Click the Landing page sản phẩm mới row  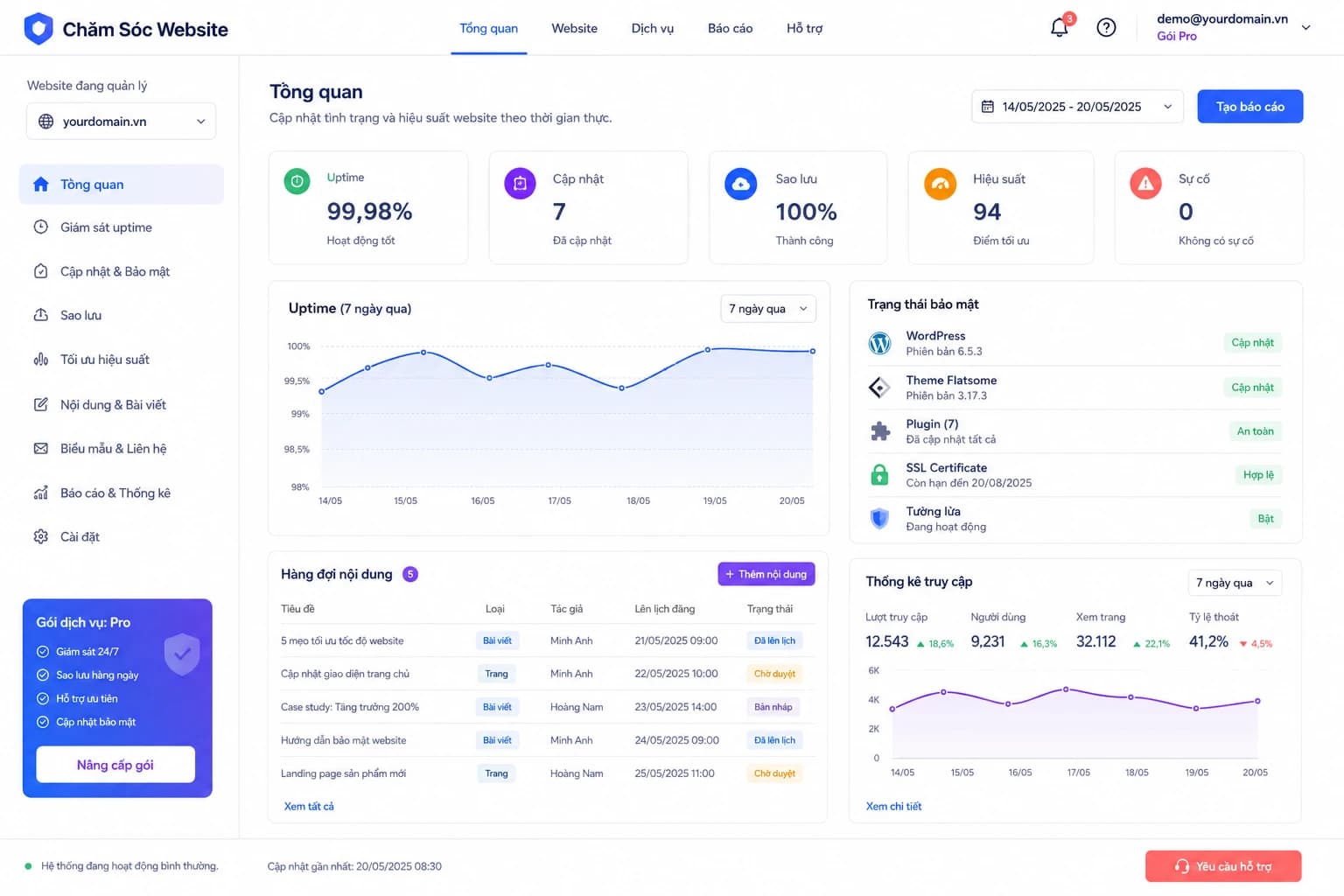tap(548, 773)
